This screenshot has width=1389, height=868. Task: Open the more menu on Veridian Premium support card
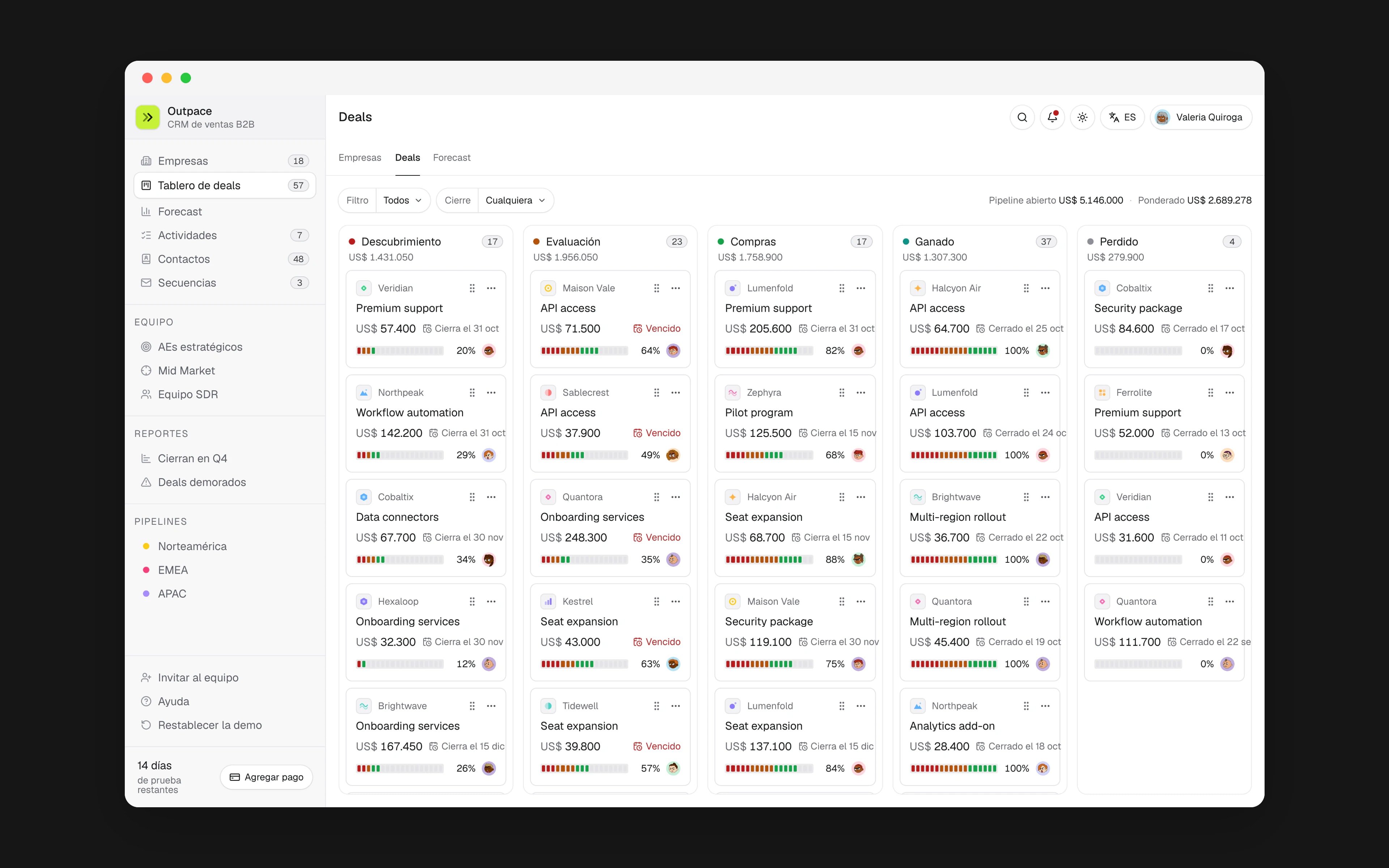point(491,288)
